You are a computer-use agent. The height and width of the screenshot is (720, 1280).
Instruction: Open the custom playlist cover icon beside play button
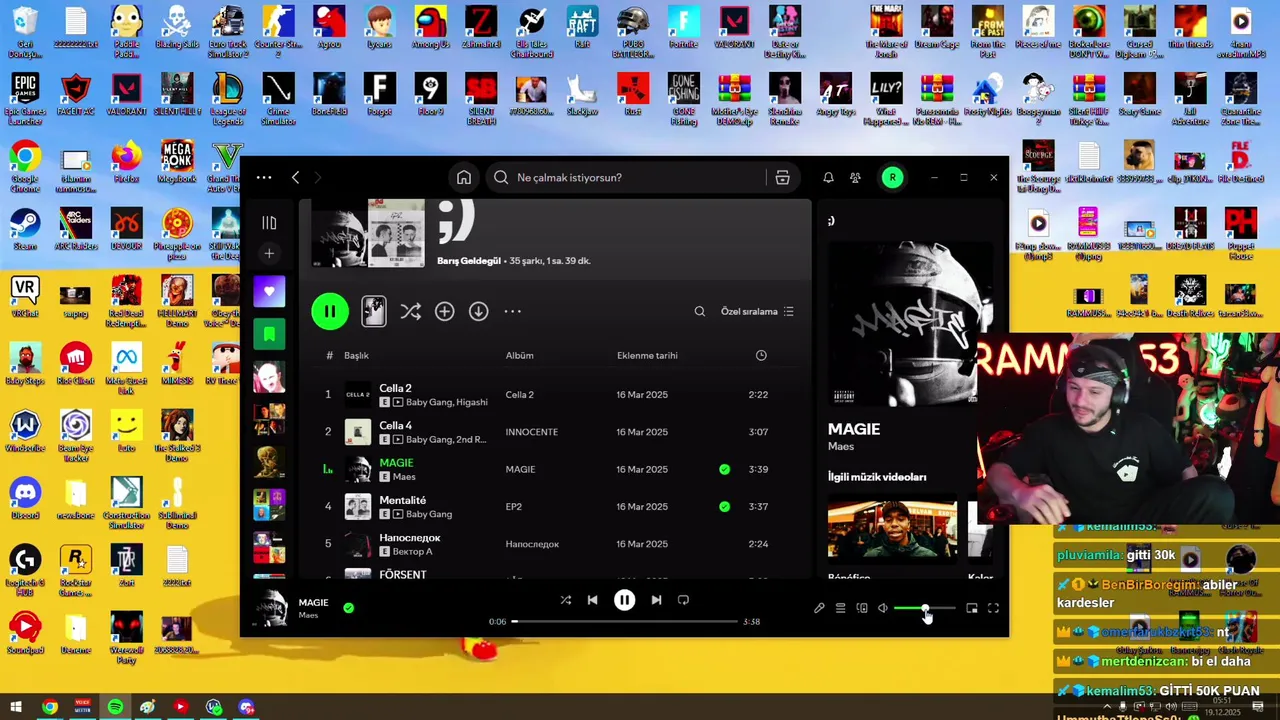click(x=373, y=312)
